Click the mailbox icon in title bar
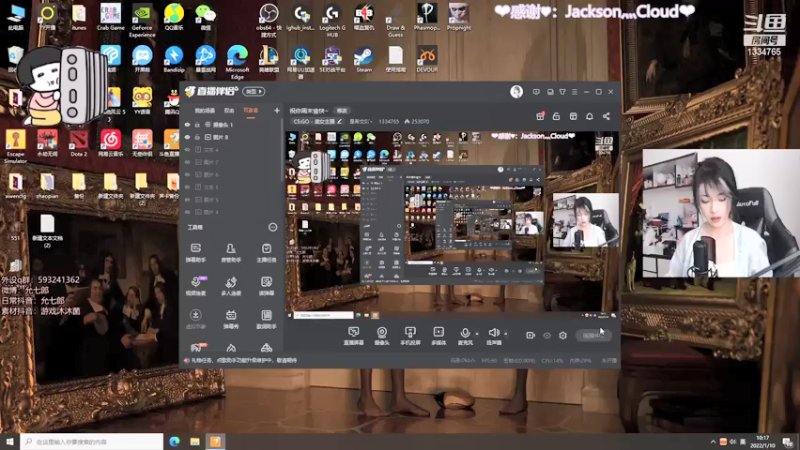 click(x=550, y=92)
